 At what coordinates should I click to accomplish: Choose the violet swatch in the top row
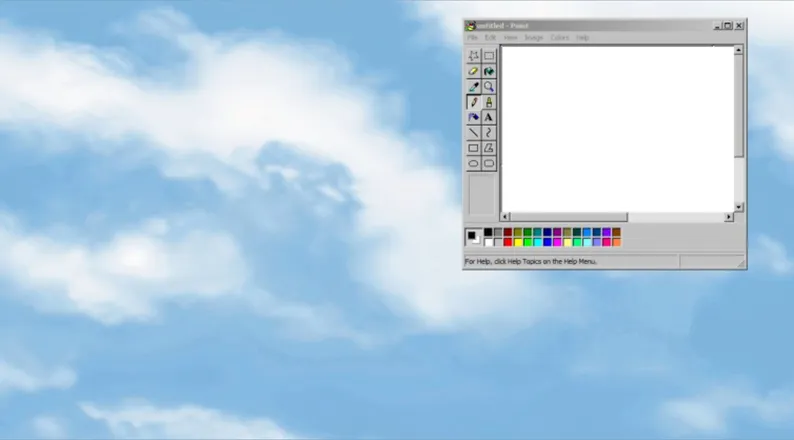[607, 232]
